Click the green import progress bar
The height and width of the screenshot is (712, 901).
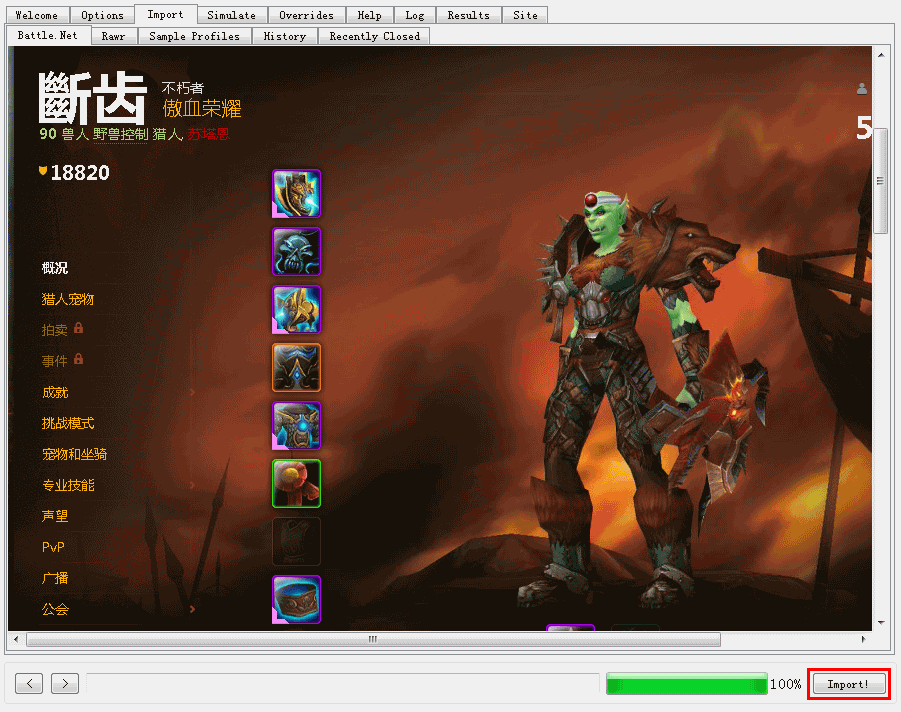[x=687, y=684]
